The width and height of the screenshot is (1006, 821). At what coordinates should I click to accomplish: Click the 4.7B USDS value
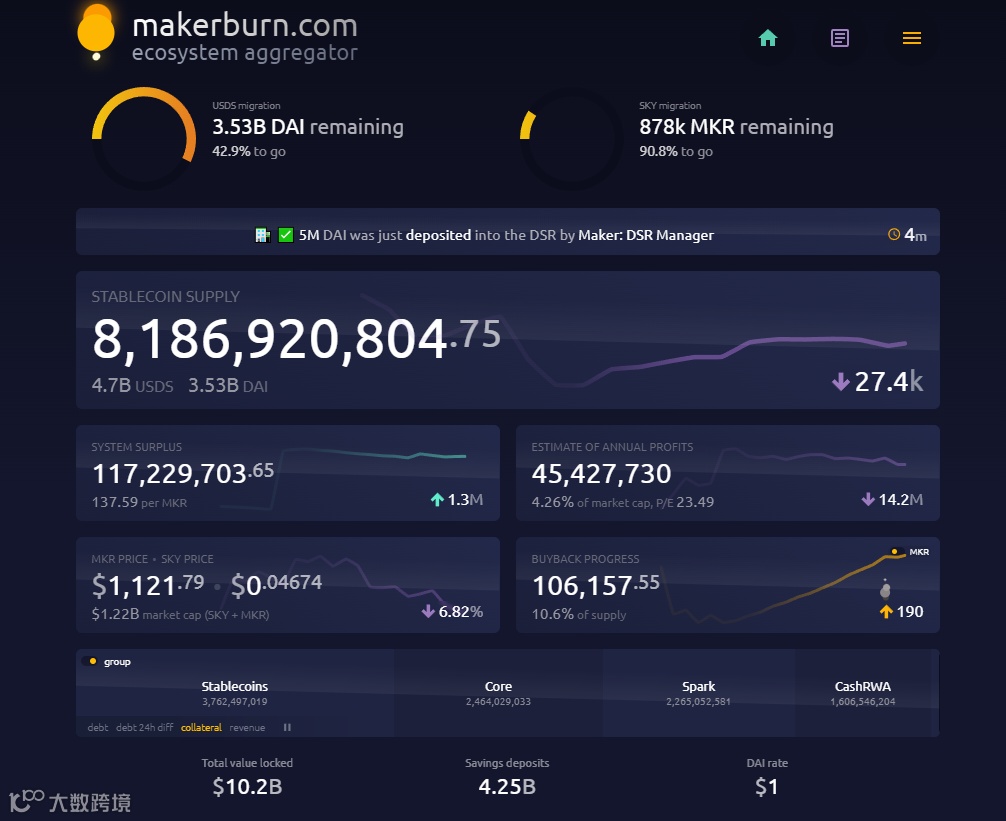132,385
